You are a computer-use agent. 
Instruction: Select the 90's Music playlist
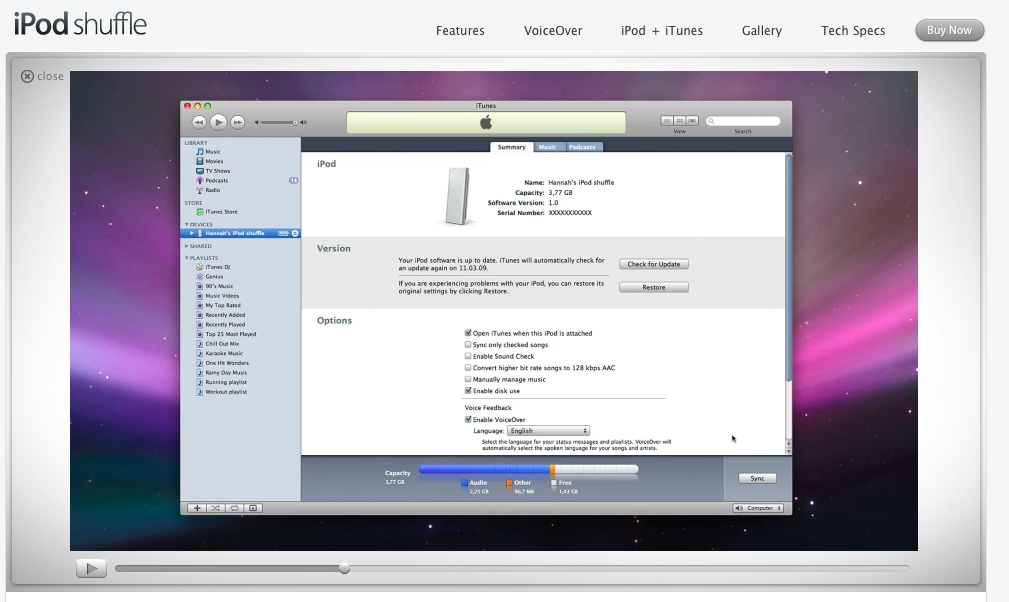tap(219, 286)
